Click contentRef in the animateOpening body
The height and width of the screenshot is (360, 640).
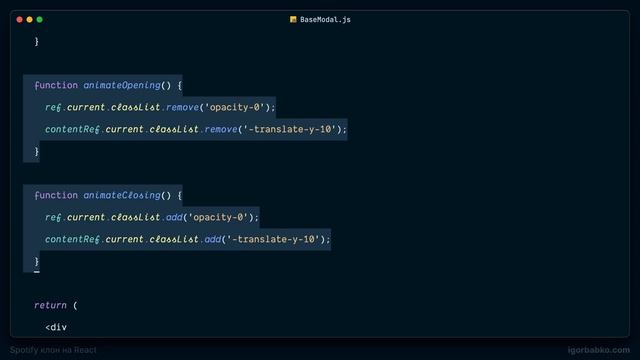click(72, 129)
